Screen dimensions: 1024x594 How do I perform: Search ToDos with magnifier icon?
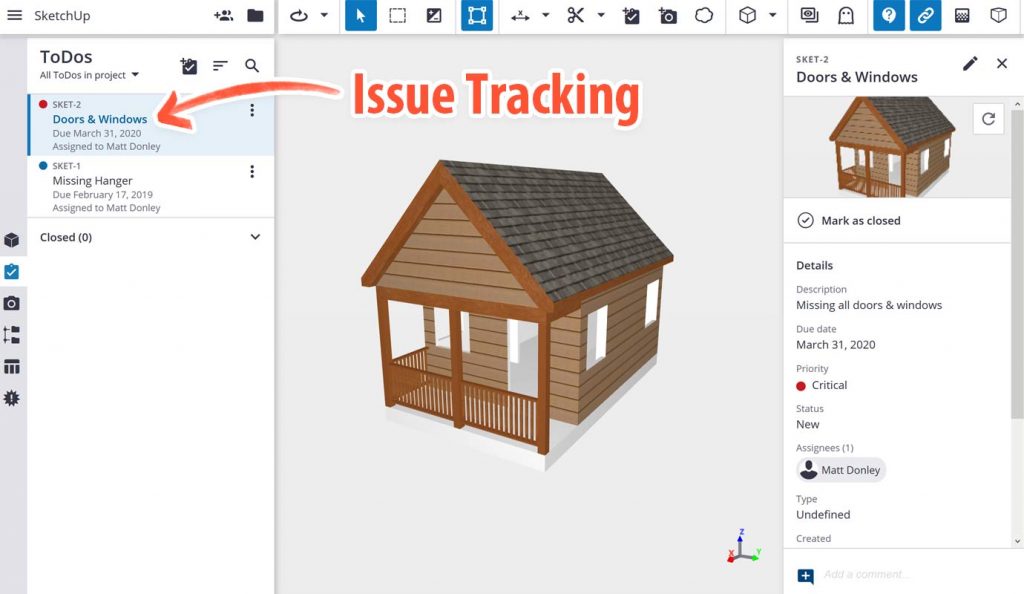[x=252, y=66]
